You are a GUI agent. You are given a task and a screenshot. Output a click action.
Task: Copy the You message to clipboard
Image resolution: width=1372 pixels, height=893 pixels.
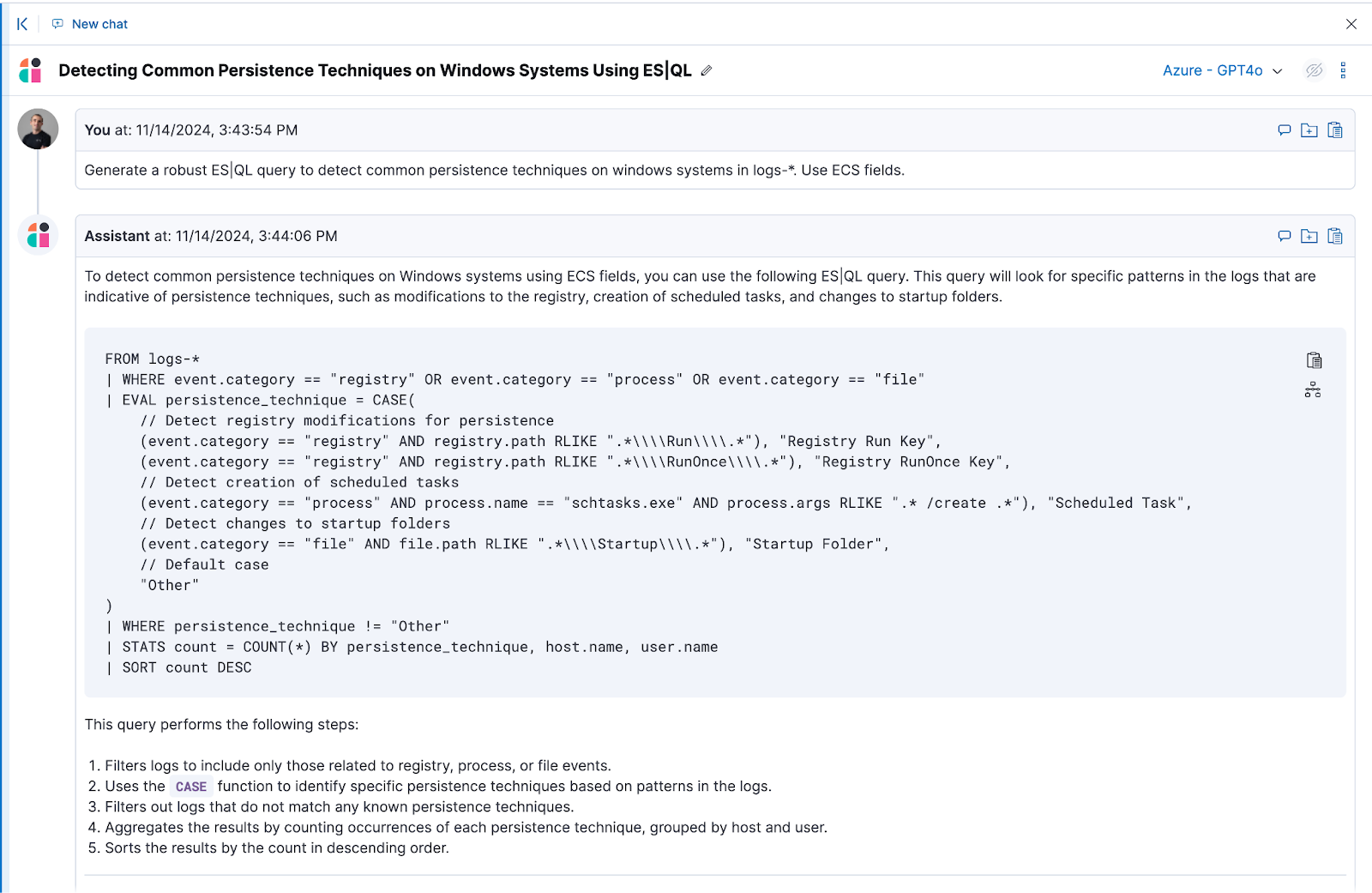tap(1335, 130)
